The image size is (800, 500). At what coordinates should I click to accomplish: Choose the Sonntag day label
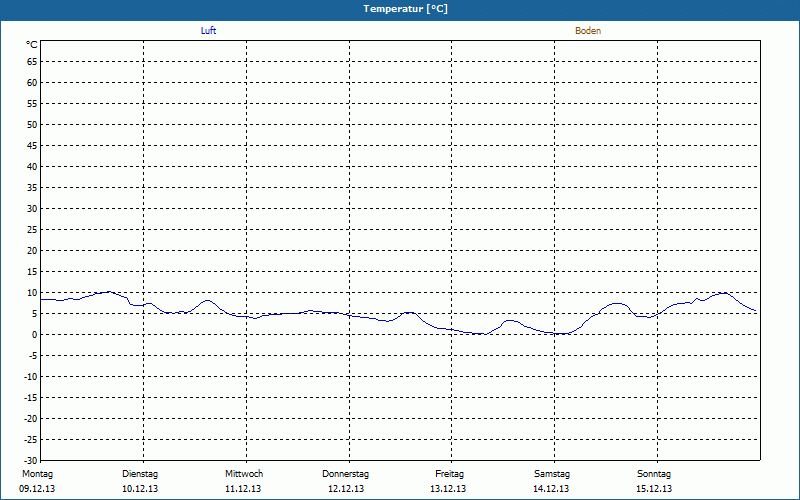654,473
